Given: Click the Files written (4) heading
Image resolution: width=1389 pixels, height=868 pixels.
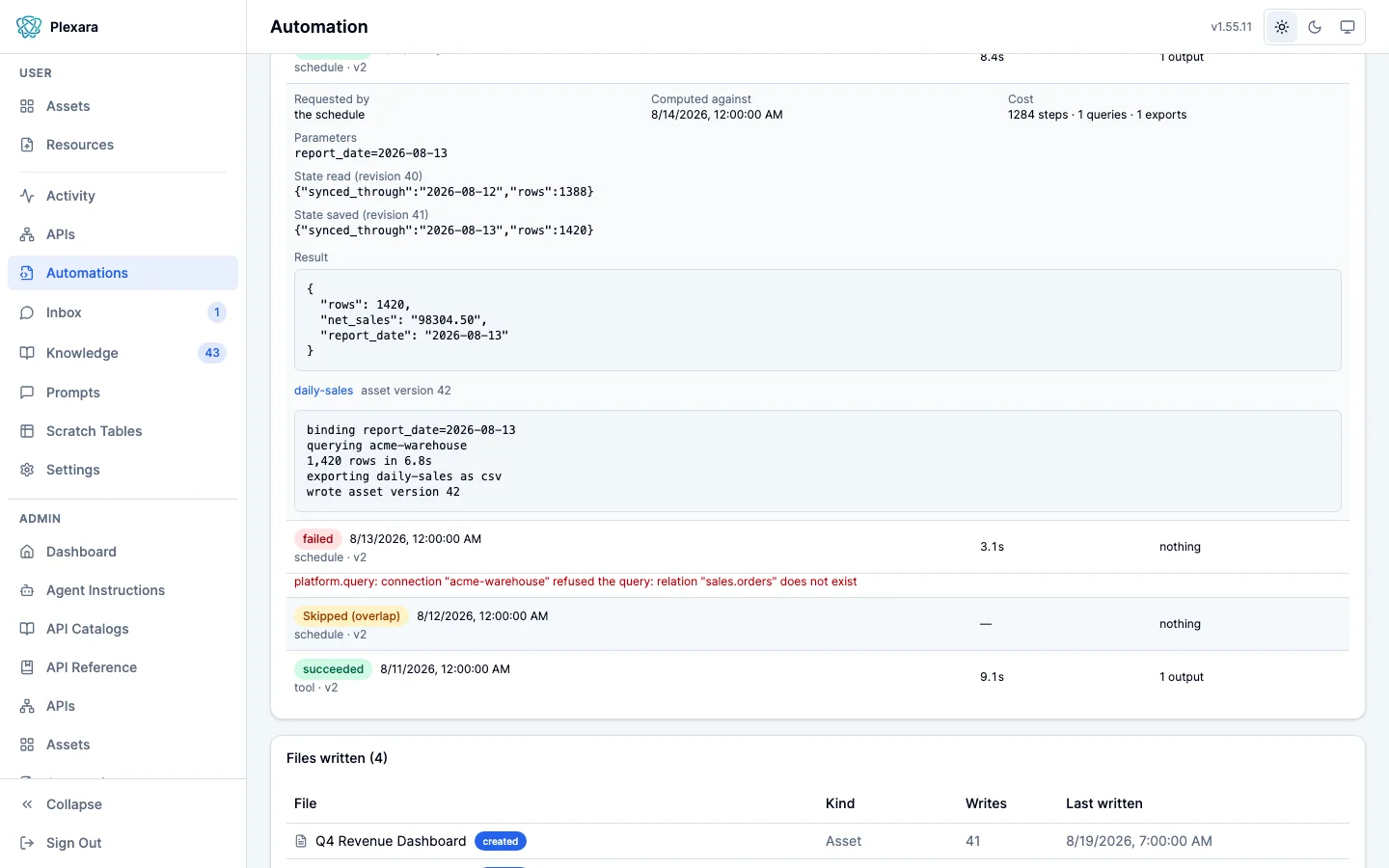Looking at the screenshot, I should (x=337, y=758).
